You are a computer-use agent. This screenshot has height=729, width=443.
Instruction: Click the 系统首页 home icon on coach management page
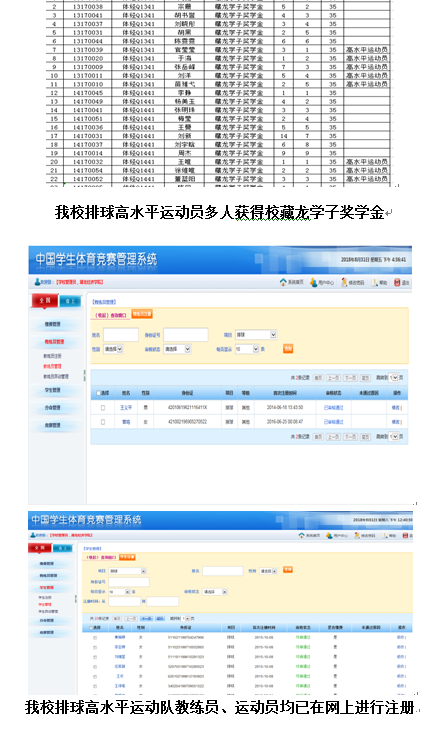pyautogui.click(x=283, y=282)
